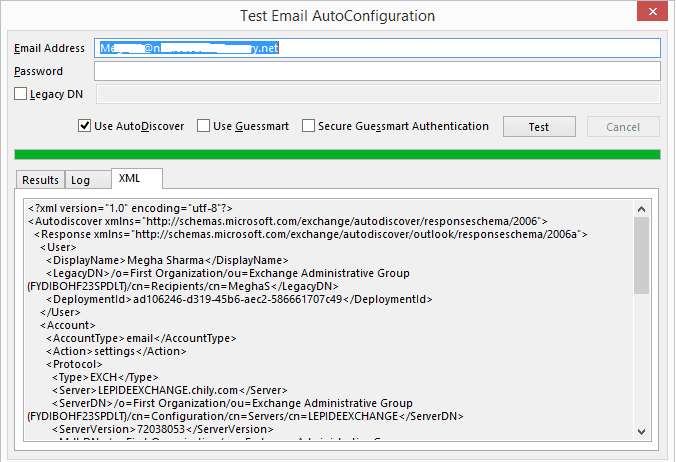Click the green progress bar
The image size is (676, 462).
337,154
